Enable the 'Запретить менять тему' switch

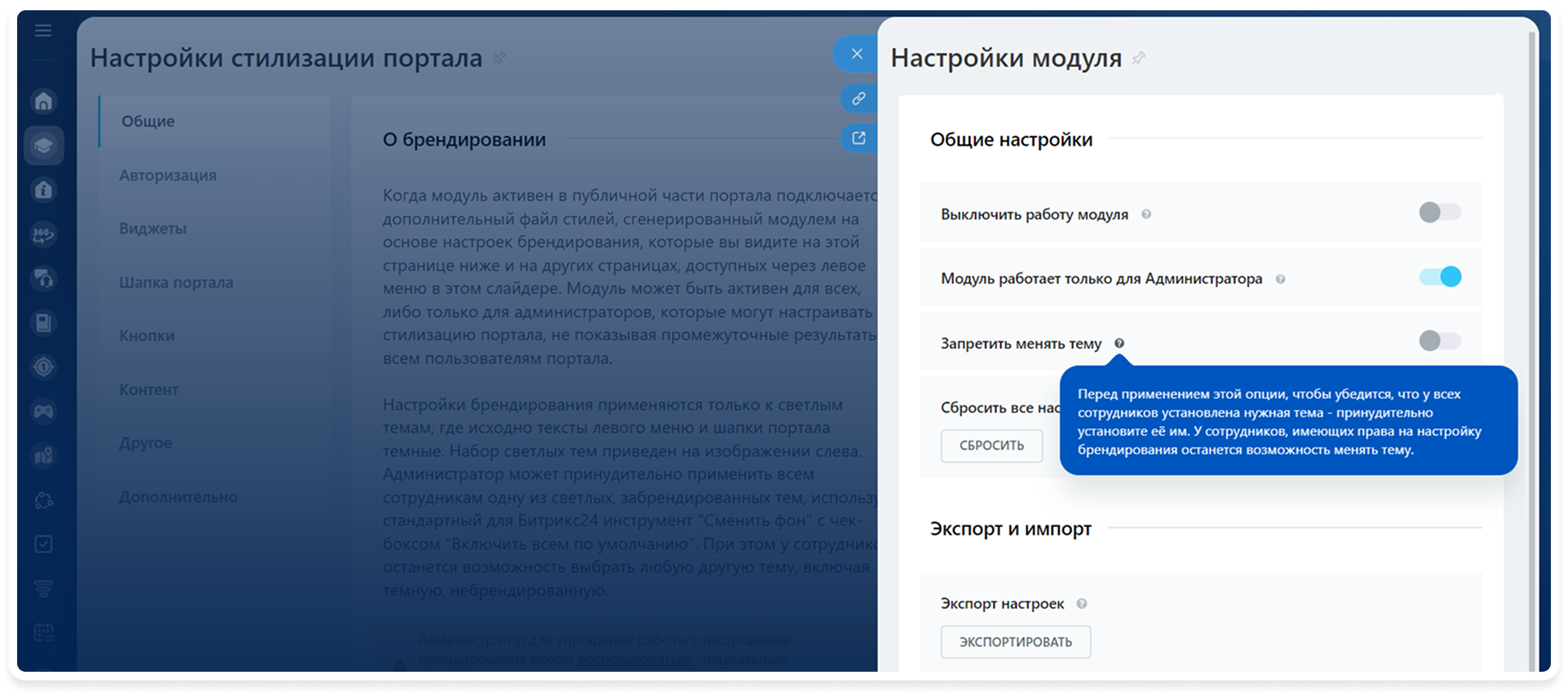point(1439,340)
